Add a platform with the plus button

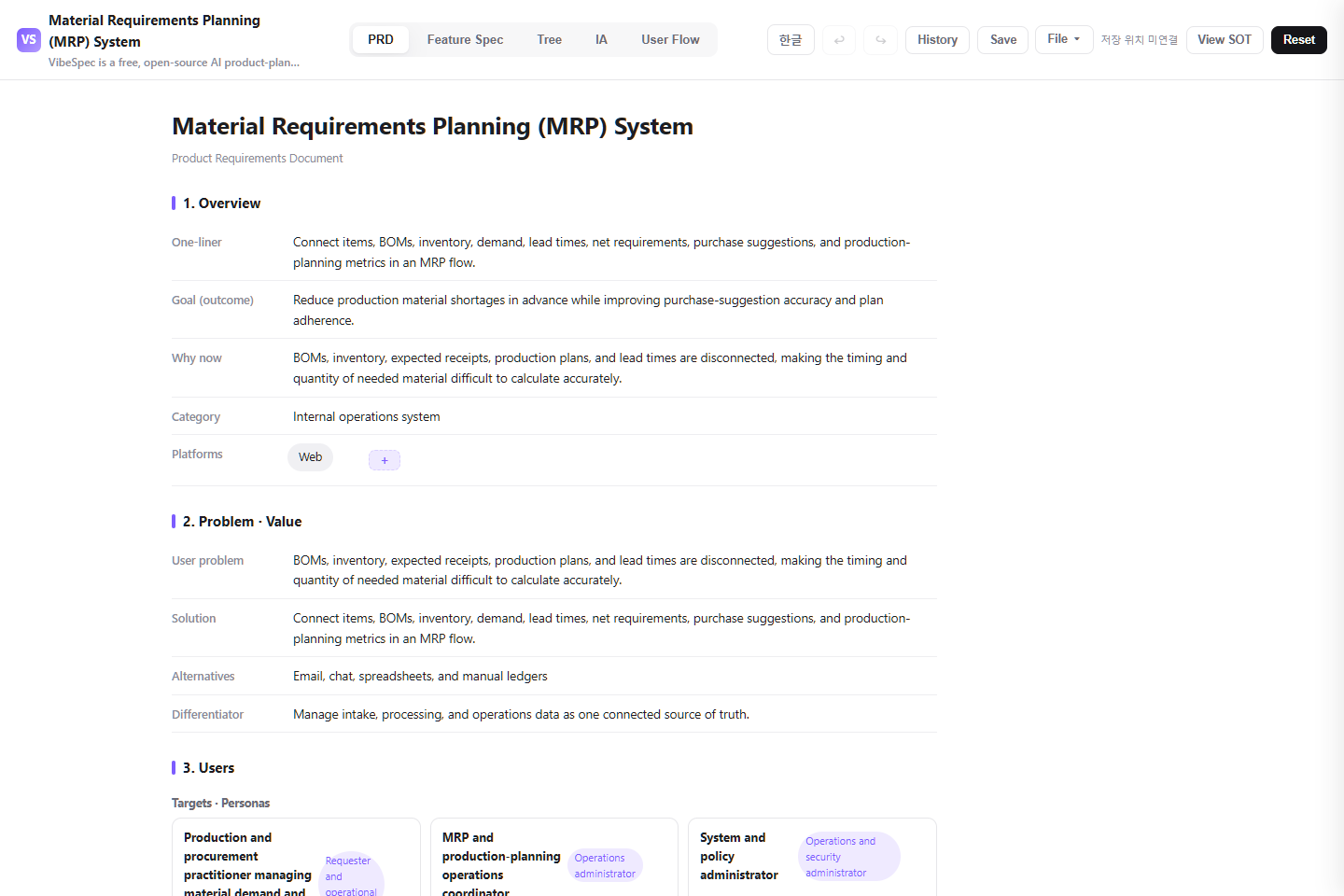click(385, 460)
